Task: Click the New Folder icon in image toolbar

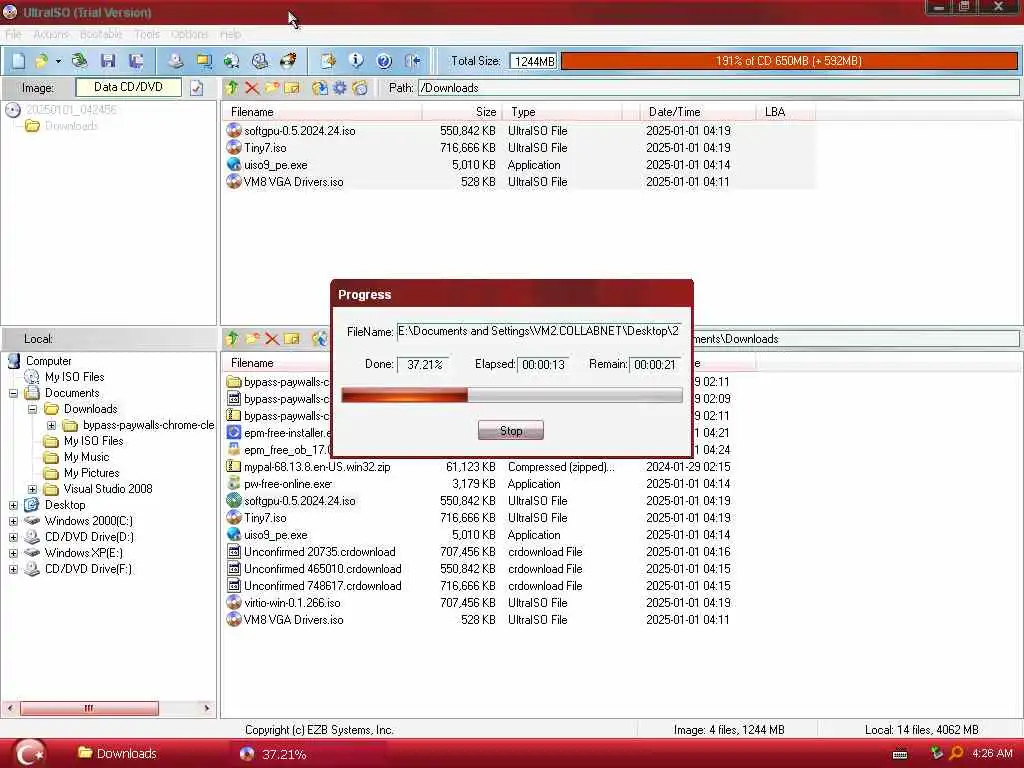Action: [272, 88]
